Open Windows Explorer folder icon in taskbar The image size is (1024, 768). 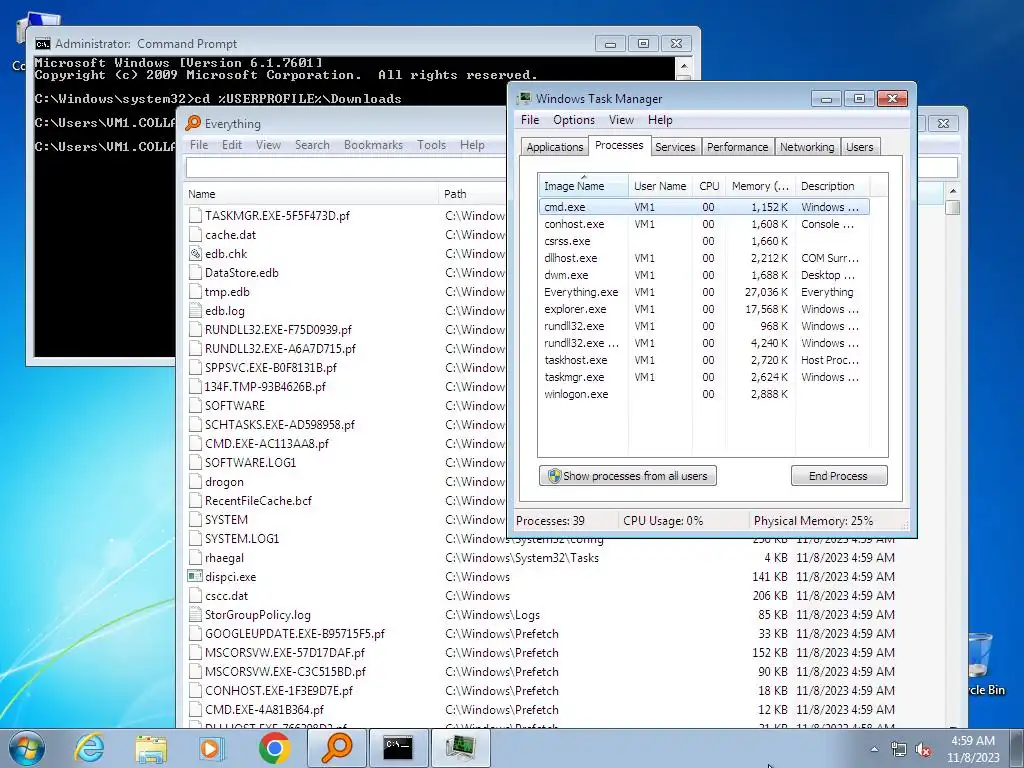151,748
